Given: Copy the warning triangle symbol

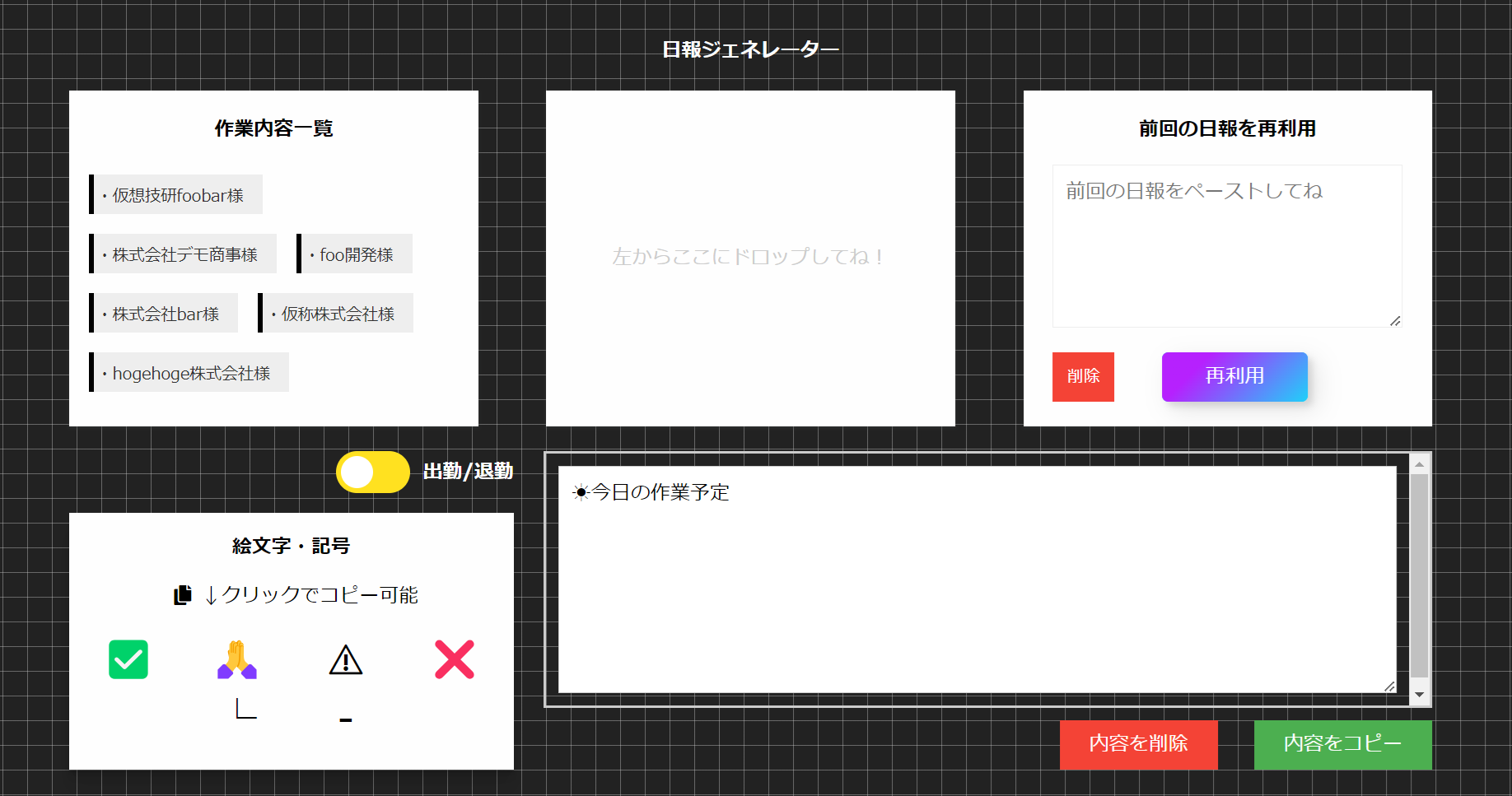Looking at the screenshot, I should coord(346,659).
